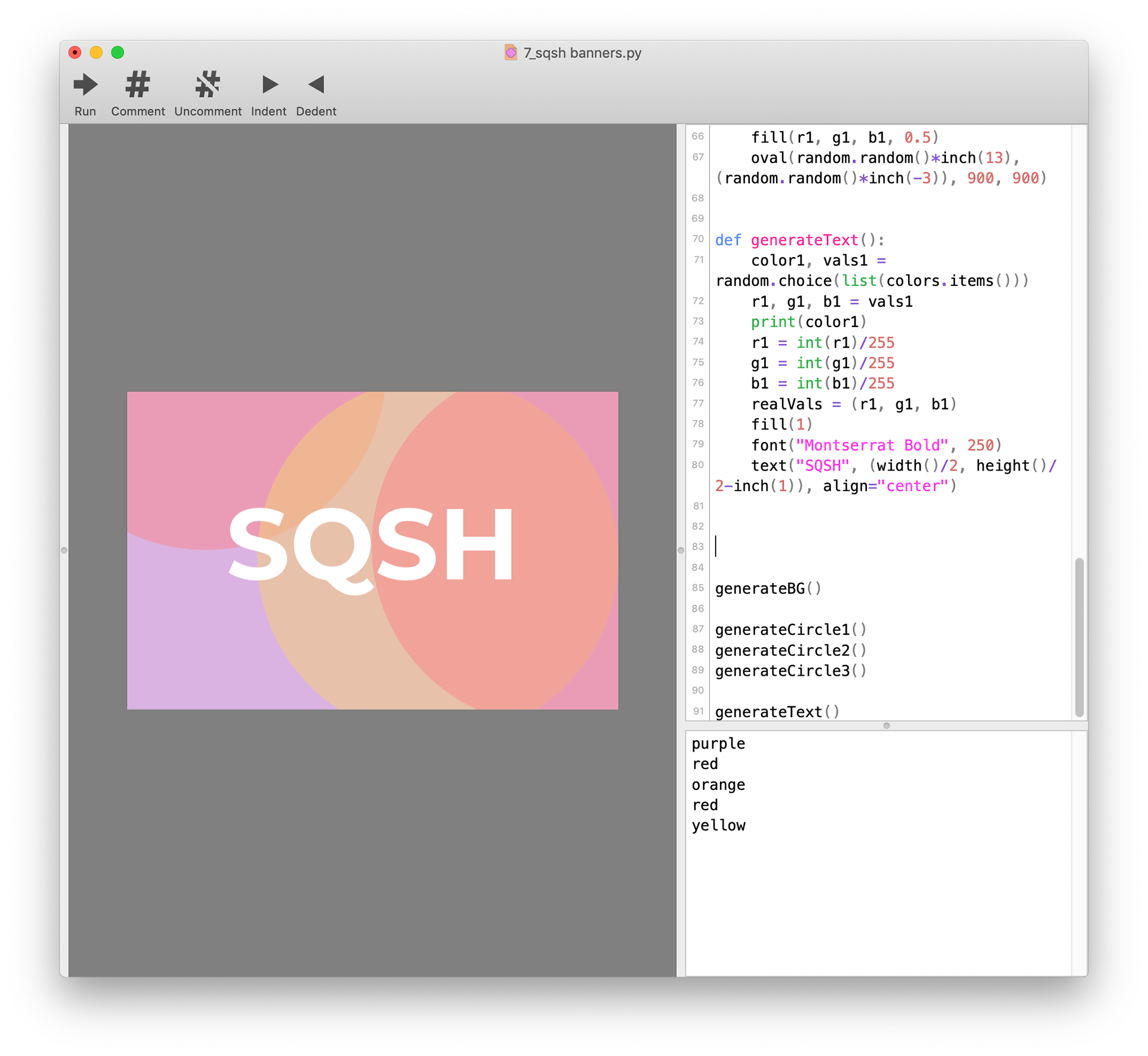
Task: Click 'fill(r1, g1, b1, 0.5)' on line 66
Action: point(845,138)
